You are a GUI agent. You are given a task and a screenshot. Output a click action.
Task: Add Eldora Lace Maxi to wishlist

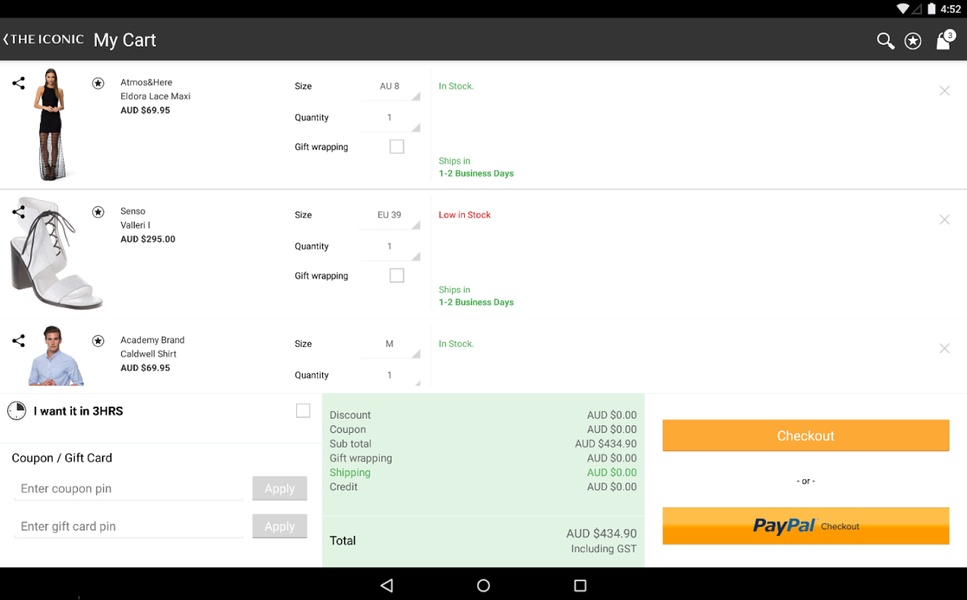tap(98, 83)
